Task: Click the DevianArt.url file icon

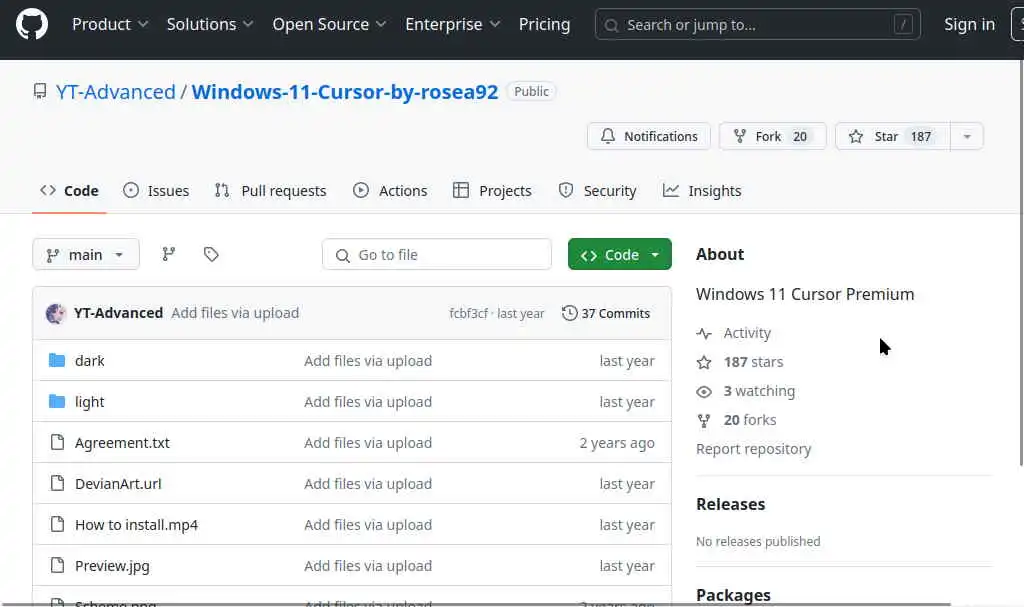Action: (57, 484)
